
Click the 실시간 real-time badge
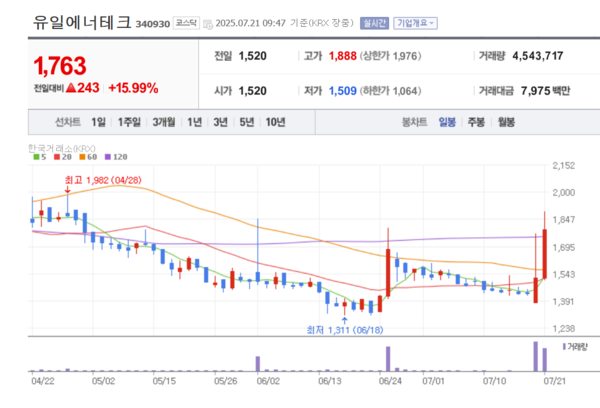[374, 23]
